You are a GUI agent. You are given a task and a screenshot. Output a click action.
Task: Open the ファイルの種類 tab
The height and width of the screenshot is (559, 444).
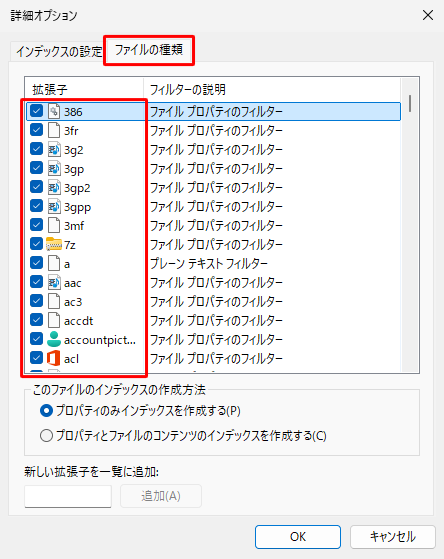point(149,50)
